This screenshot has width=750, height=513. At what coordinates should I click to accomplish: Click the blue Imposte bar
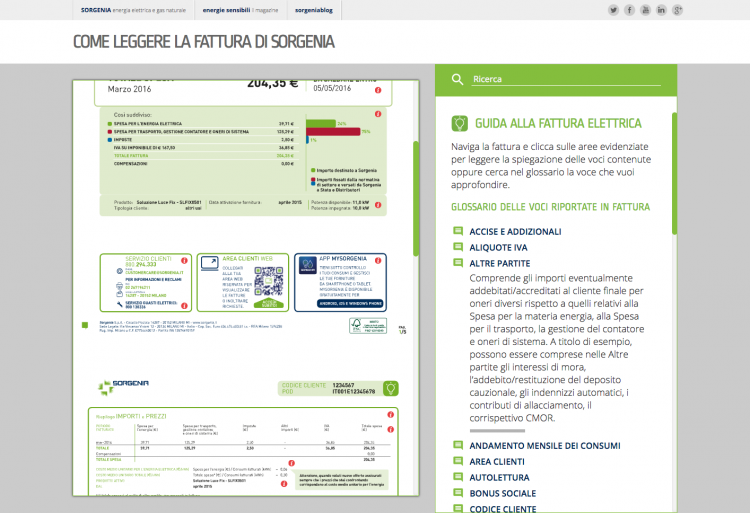(x=308, y=140)
